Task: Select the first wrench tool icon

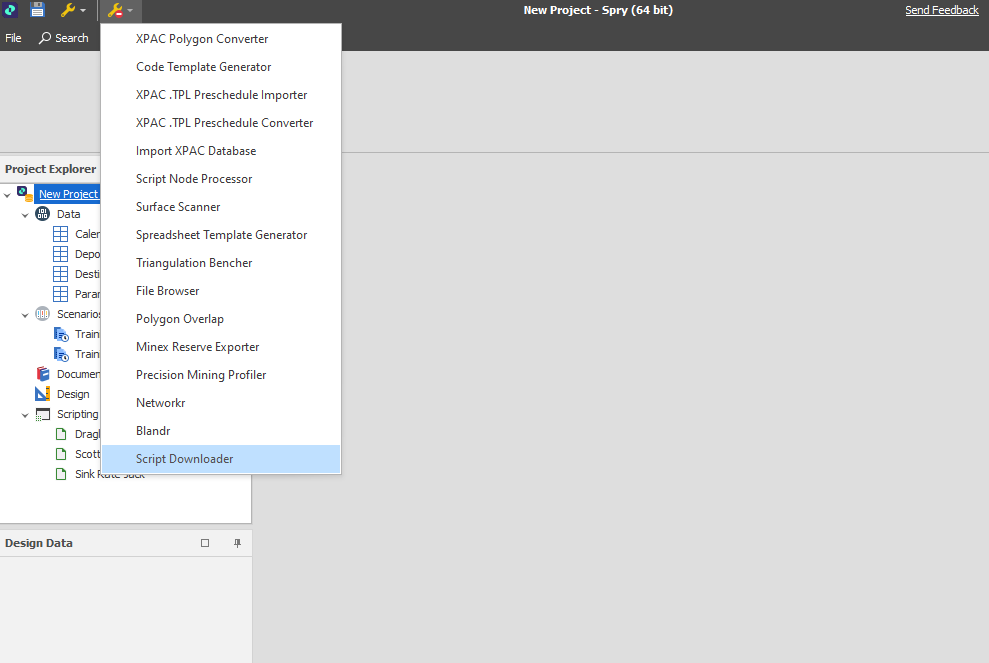Action: pyautogui.click(x=67, y=10)
